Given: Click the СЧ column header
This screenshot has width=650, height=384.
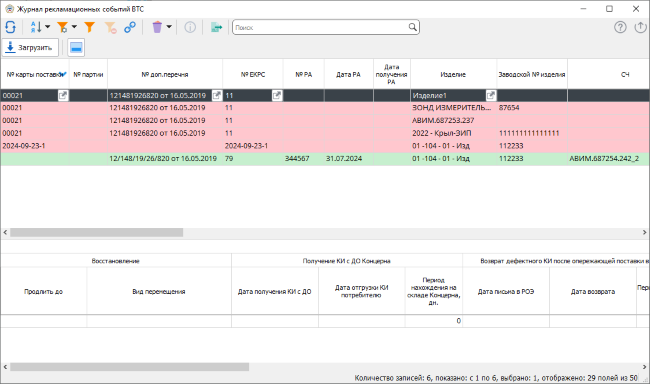Looking at the screenshot, I should (x=609, y=75).
